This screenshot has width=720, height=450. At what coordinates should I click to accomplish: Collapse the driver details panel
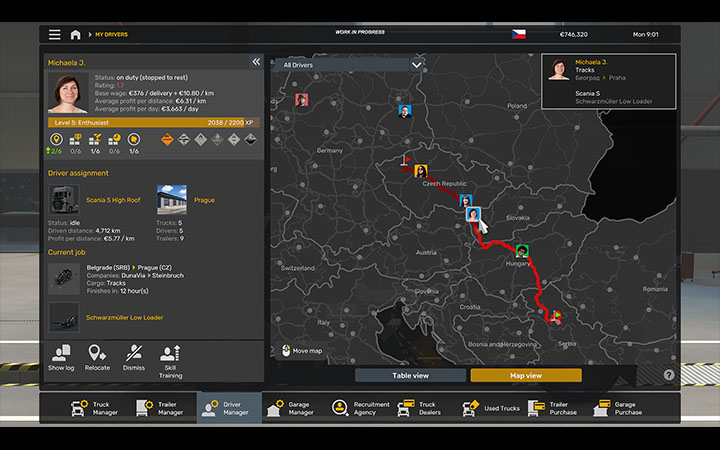[x=255, y=62]
